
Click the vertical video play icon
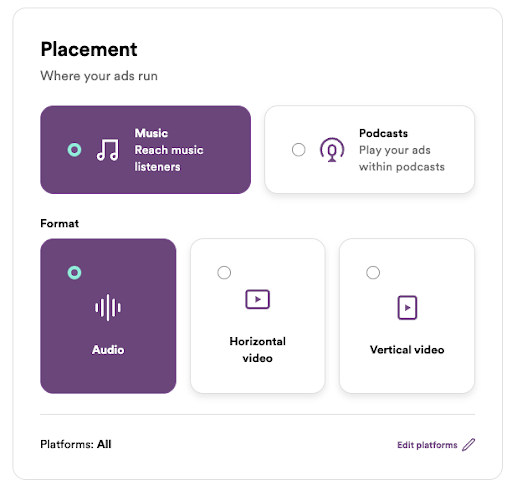(407, 307)
